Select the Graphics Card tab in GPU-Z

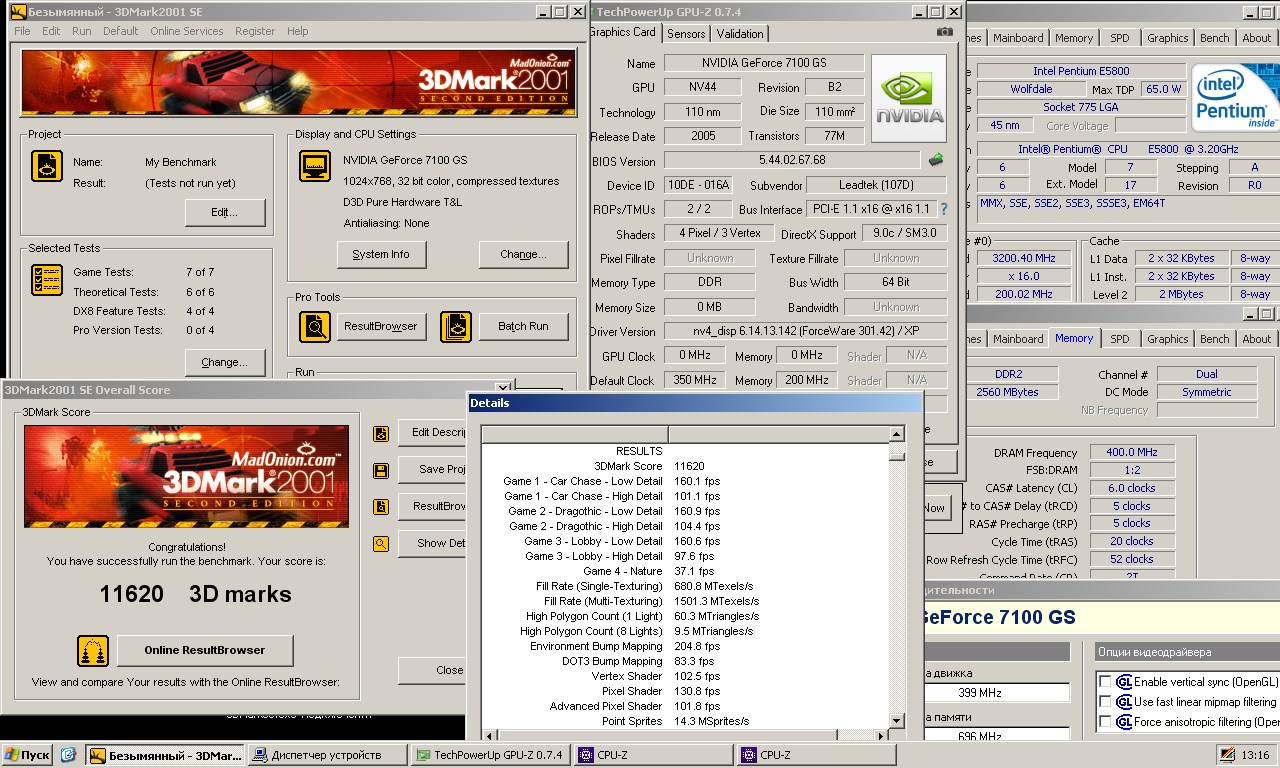624,32
